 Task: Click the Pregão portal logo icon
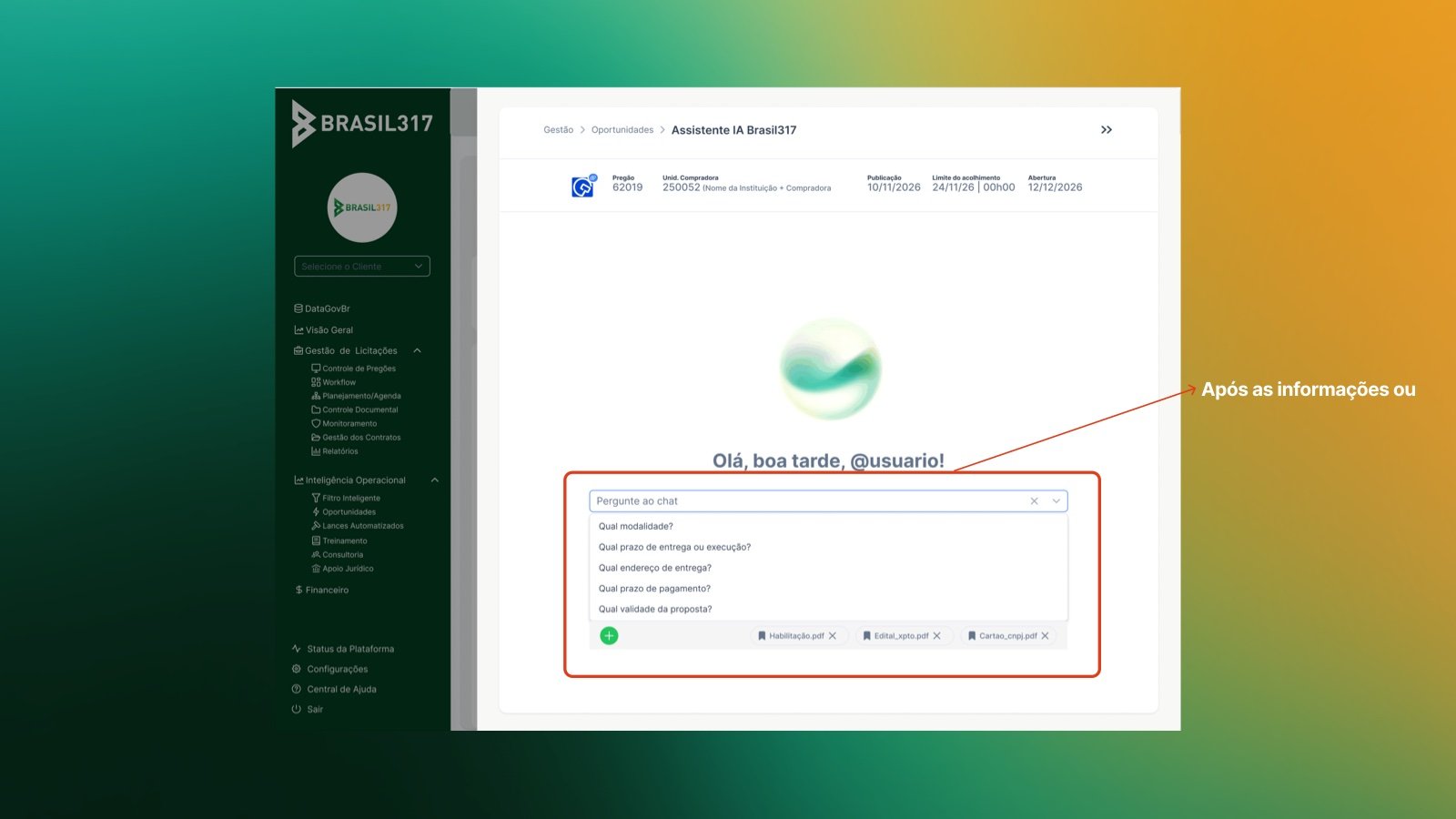(583, 186)
